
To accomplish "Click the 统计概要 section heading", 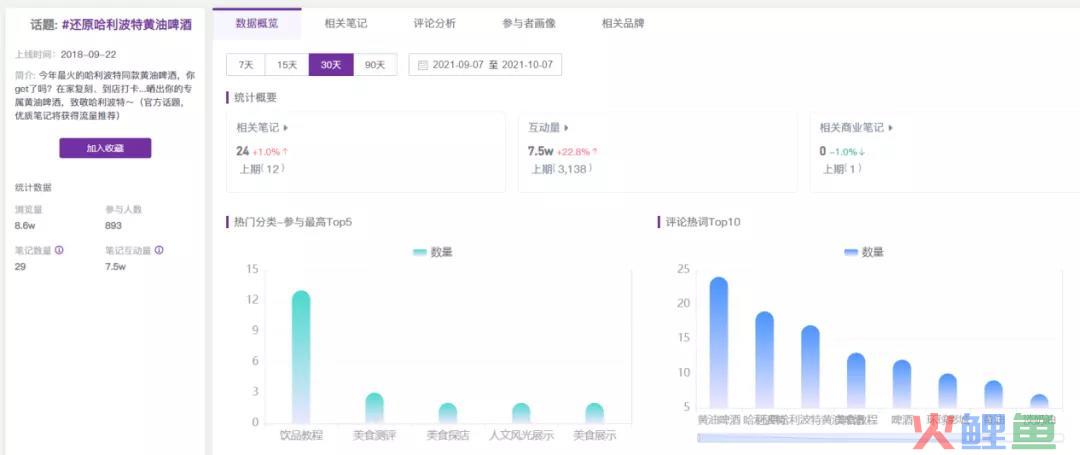I will (255, 98).
